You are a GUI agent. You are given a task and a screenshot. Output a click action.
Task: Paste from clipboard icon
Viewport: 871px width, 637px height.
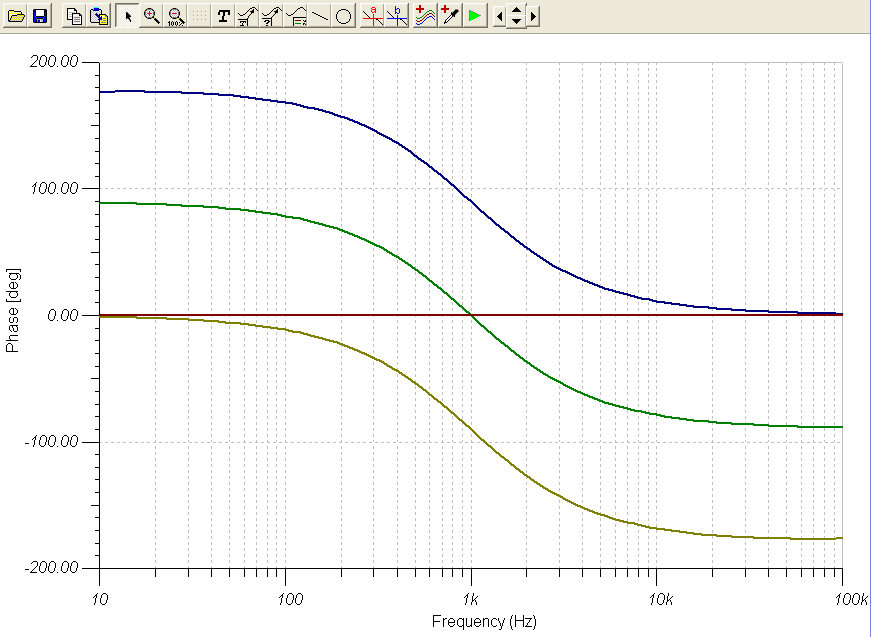[99, 16]
